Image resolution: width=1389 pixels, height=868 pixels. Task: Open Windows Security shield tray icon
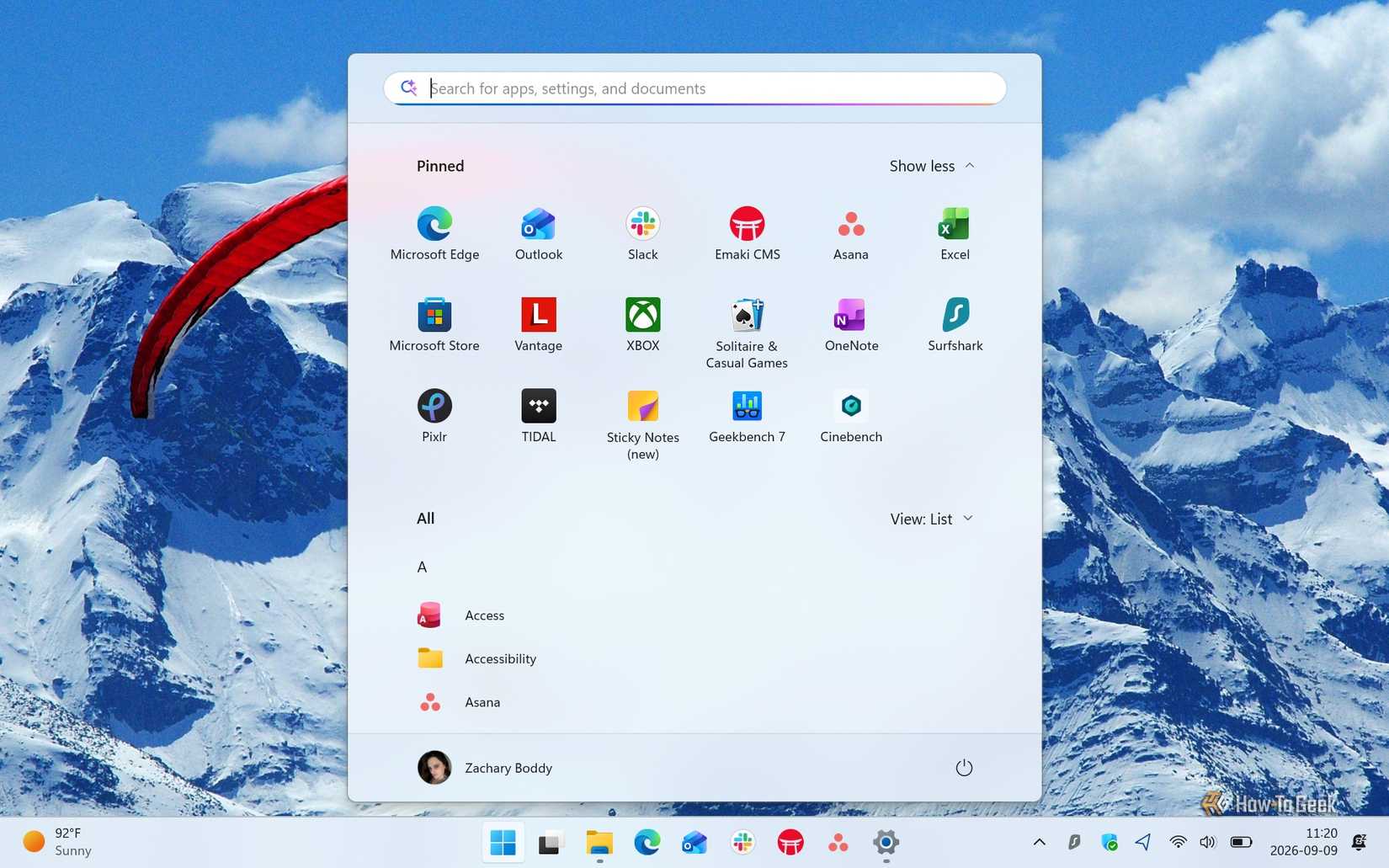click(1110, 842)
